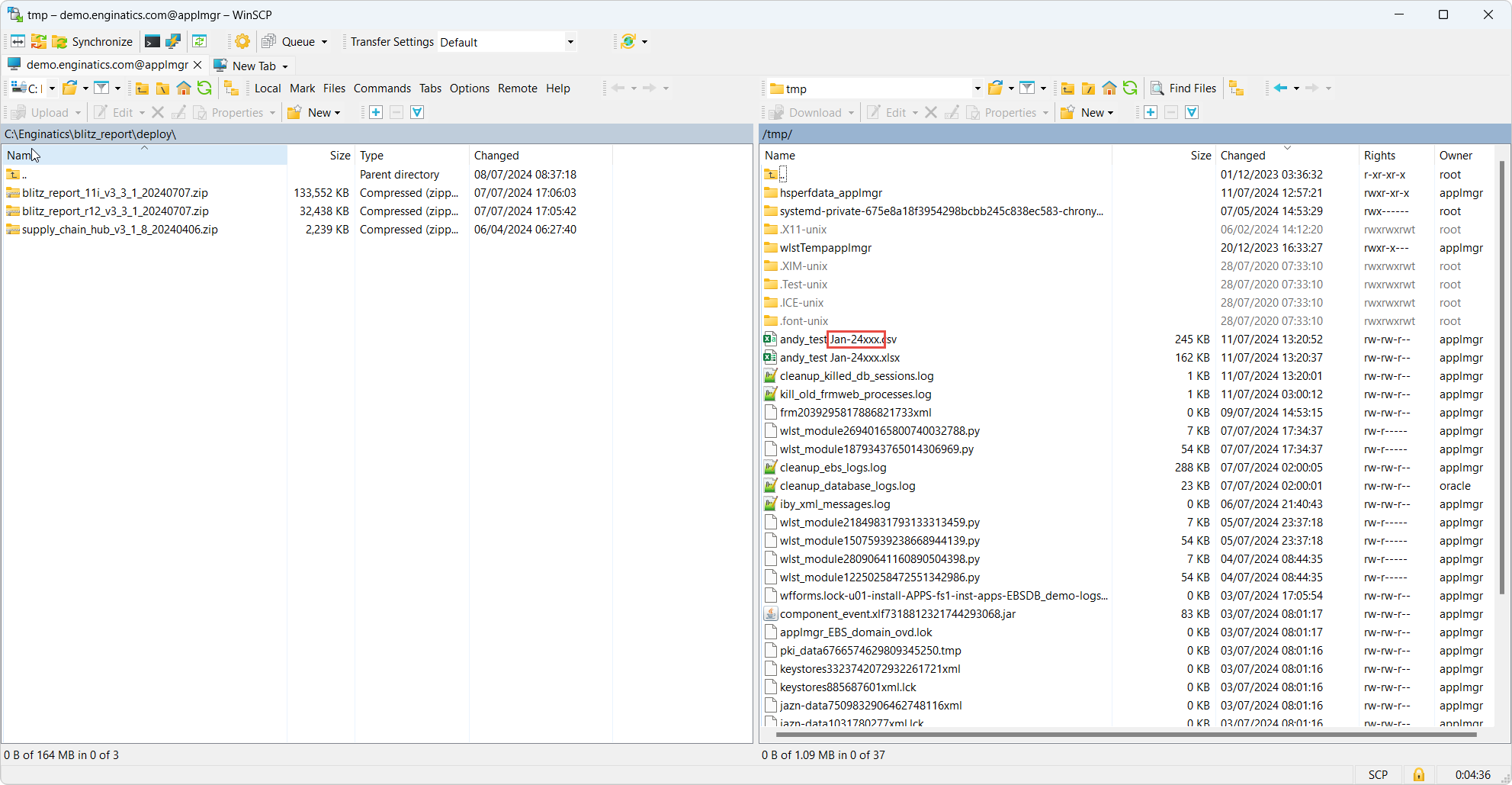Click New button in local panel toolbar
Image resolution: width=1512 pixels, height=785 pixels.
click(314, 113)
